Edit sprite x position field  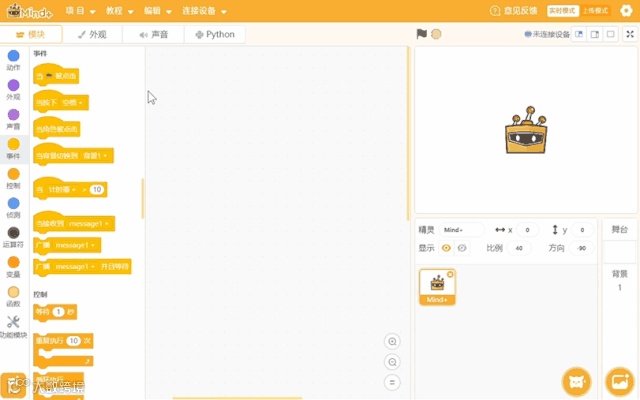pyautogui.click(x=527, y=230)
